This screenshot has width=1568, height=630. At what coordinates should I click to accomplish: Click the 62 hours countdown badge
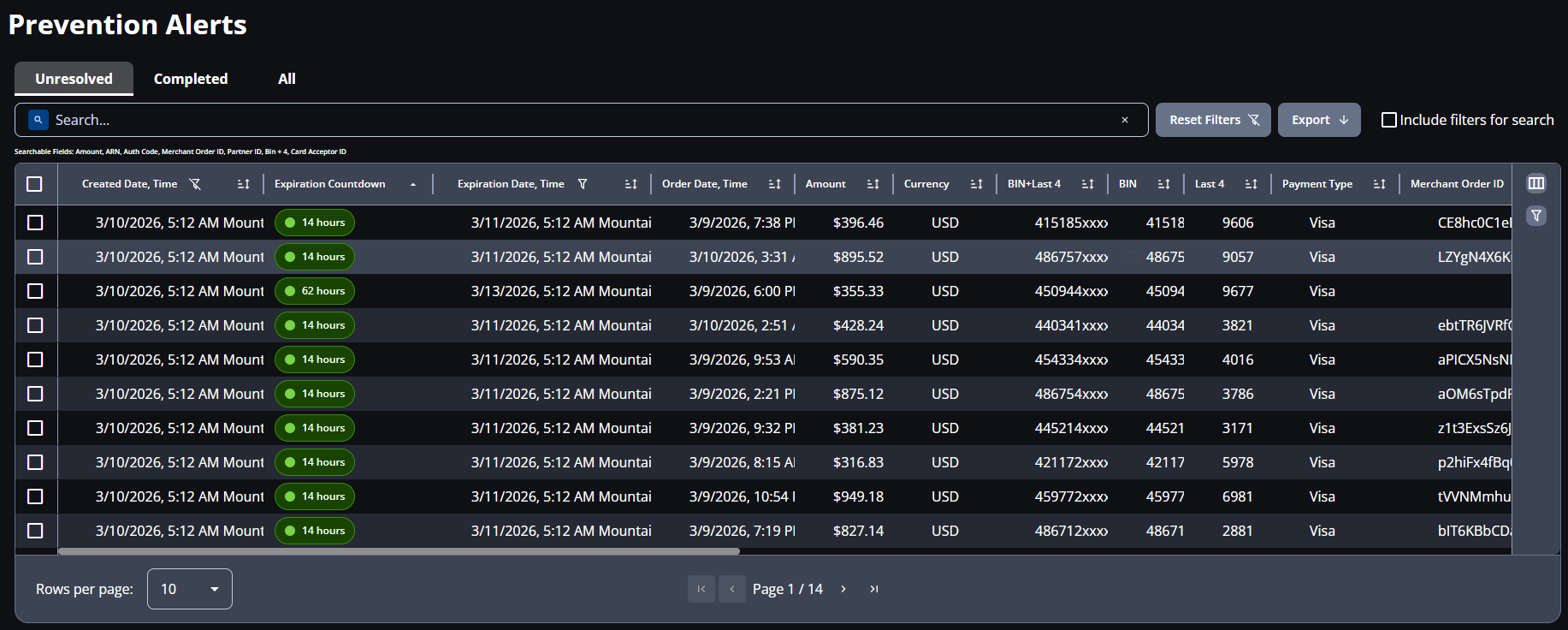315,291
